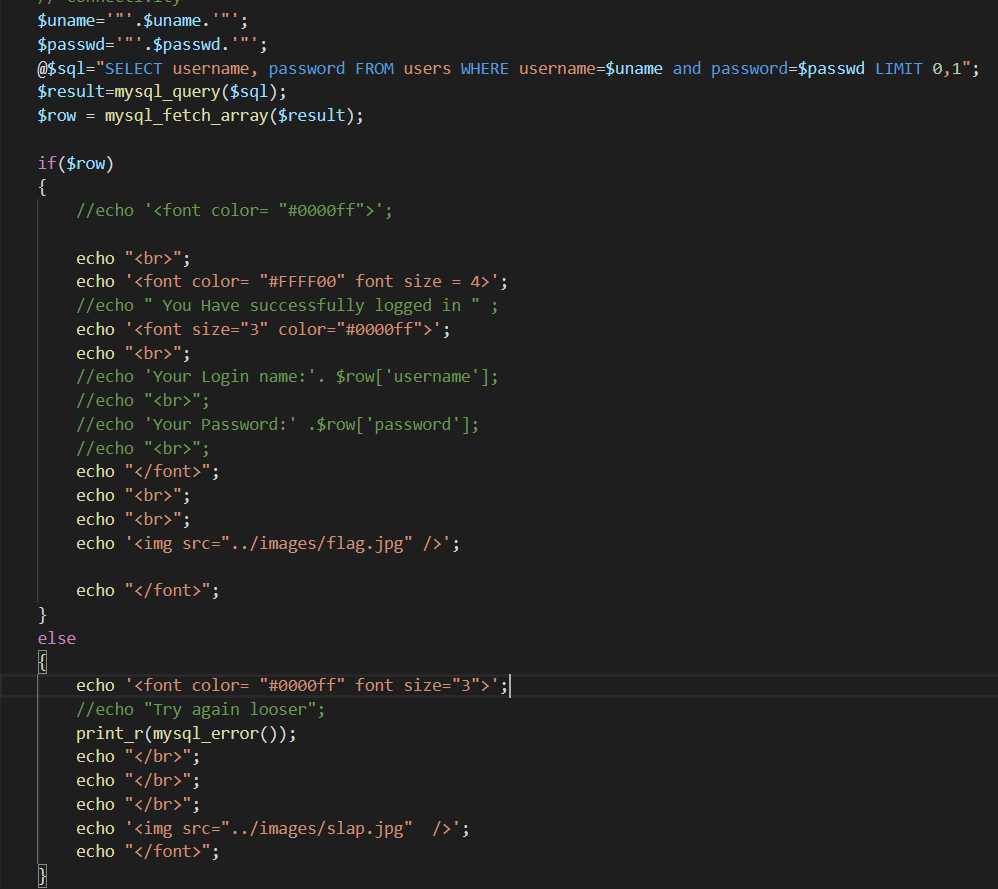
Task: Click the line starting with $passwd=
Action: (x=152, y=45)
